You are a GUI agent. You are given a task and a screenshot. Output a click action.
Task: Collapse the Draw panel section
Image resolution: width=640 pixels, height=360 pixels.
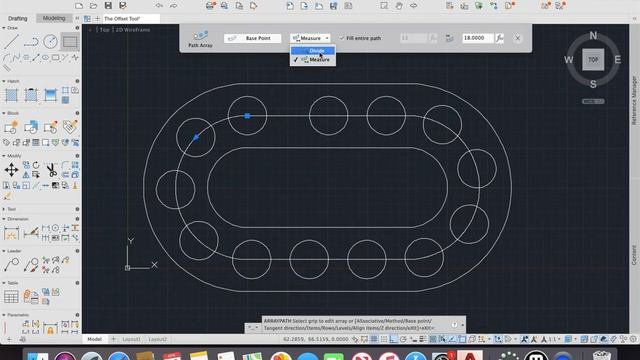coord(4,28)
